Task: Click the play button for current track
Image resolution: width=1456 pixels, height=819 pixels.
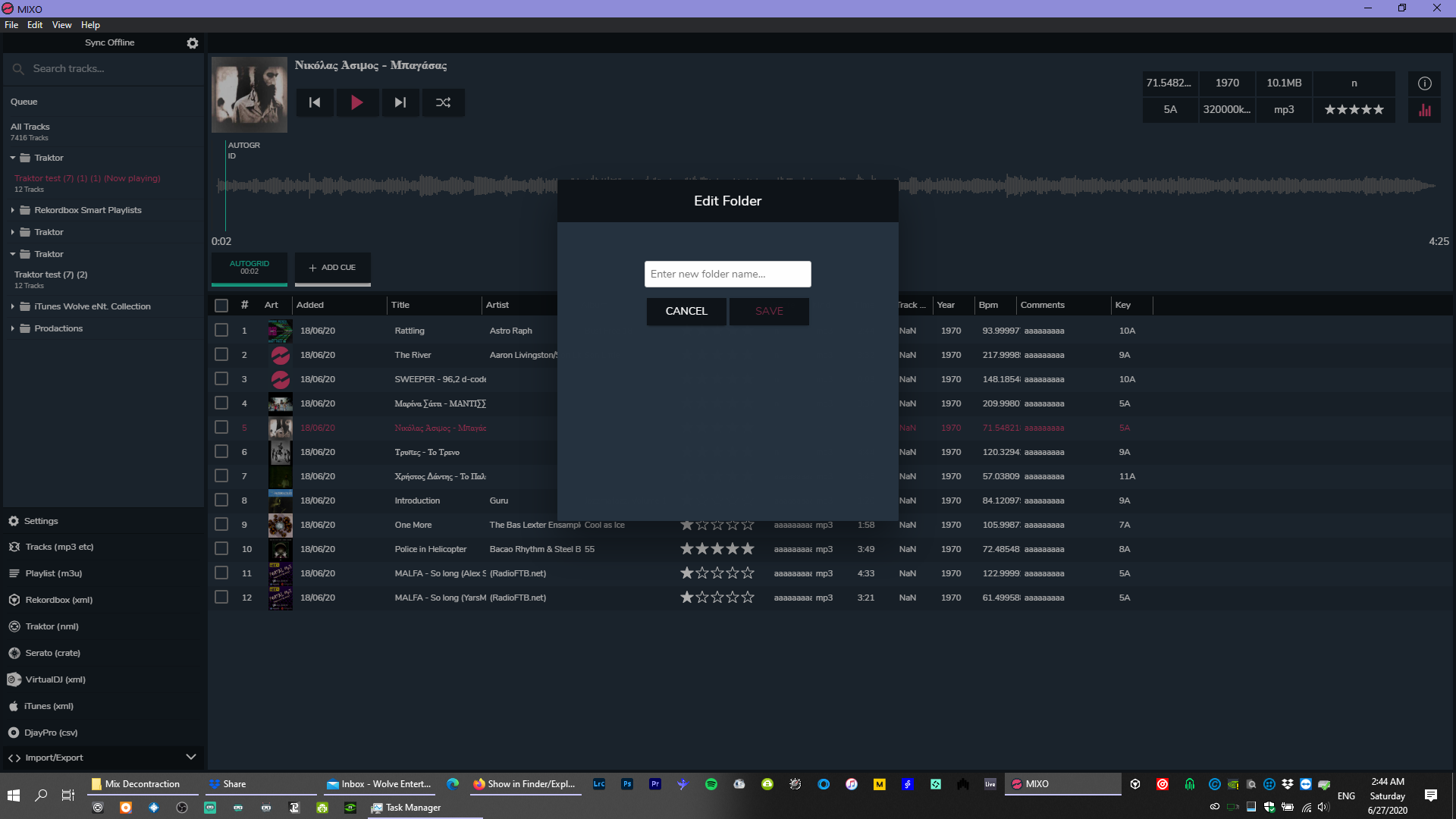Action: 356,102
